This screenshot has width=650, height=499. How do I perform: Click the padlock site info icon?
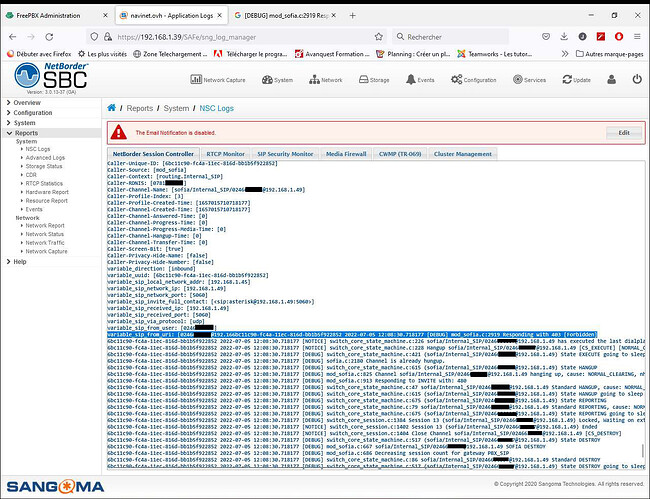tap(108, 37)
